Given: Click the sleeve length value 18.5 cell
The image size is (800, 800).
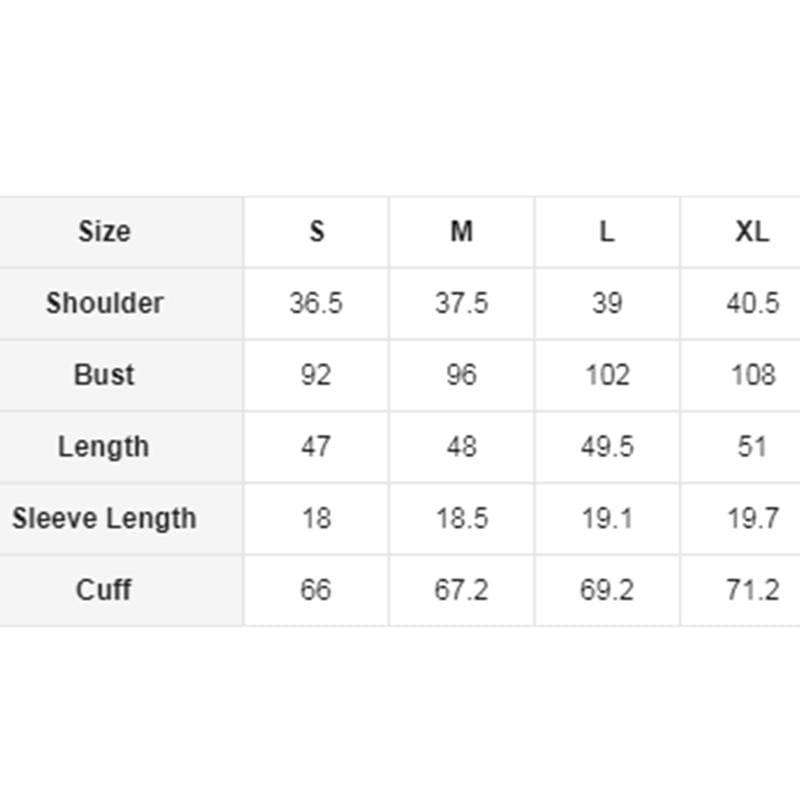Looking at the screenshot, I should [462, 519].
